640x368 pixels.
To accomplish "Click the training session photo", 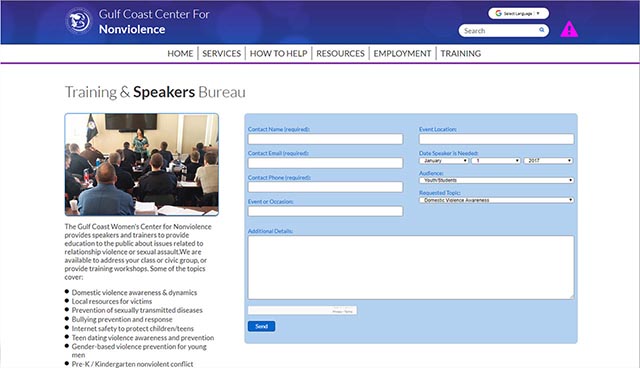I will (142, 164).
